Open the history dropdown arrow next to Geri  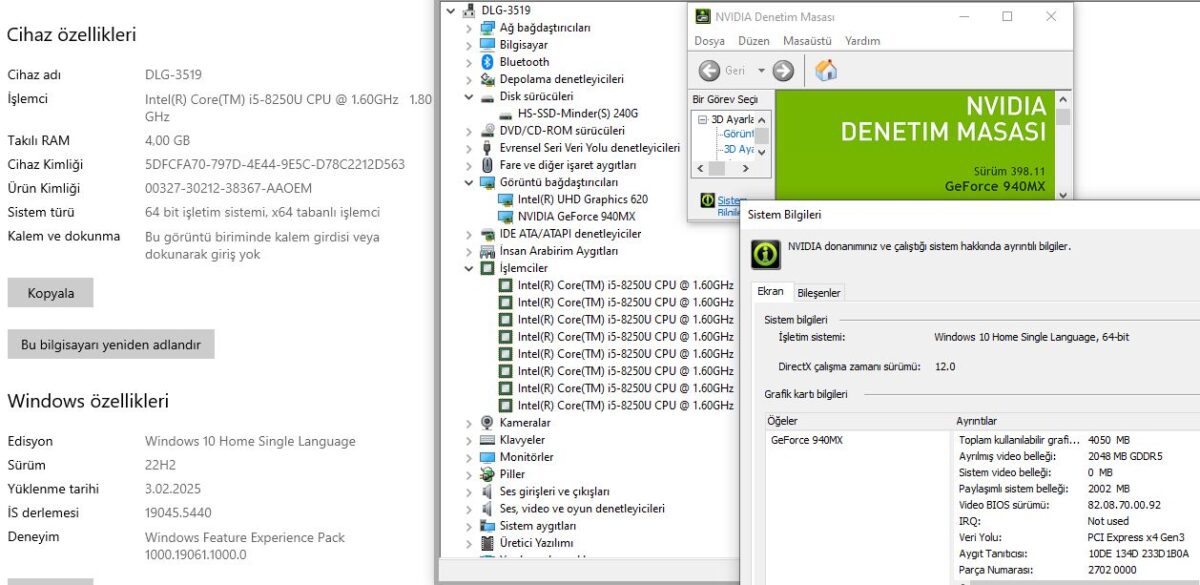761,71
